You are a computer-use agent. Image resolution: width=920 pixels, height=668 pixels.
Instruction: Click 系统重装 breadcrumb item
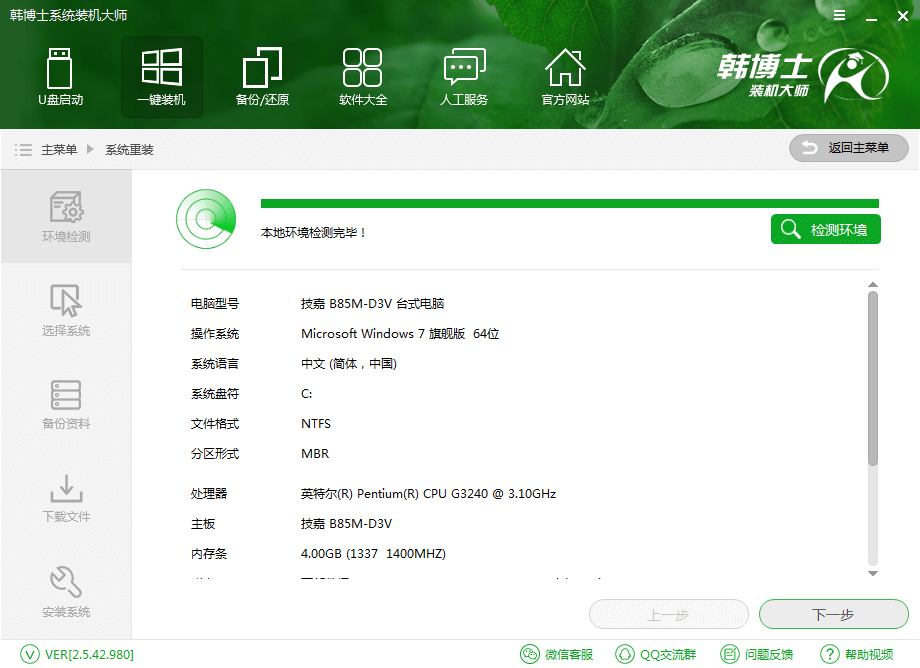[130, 150]
